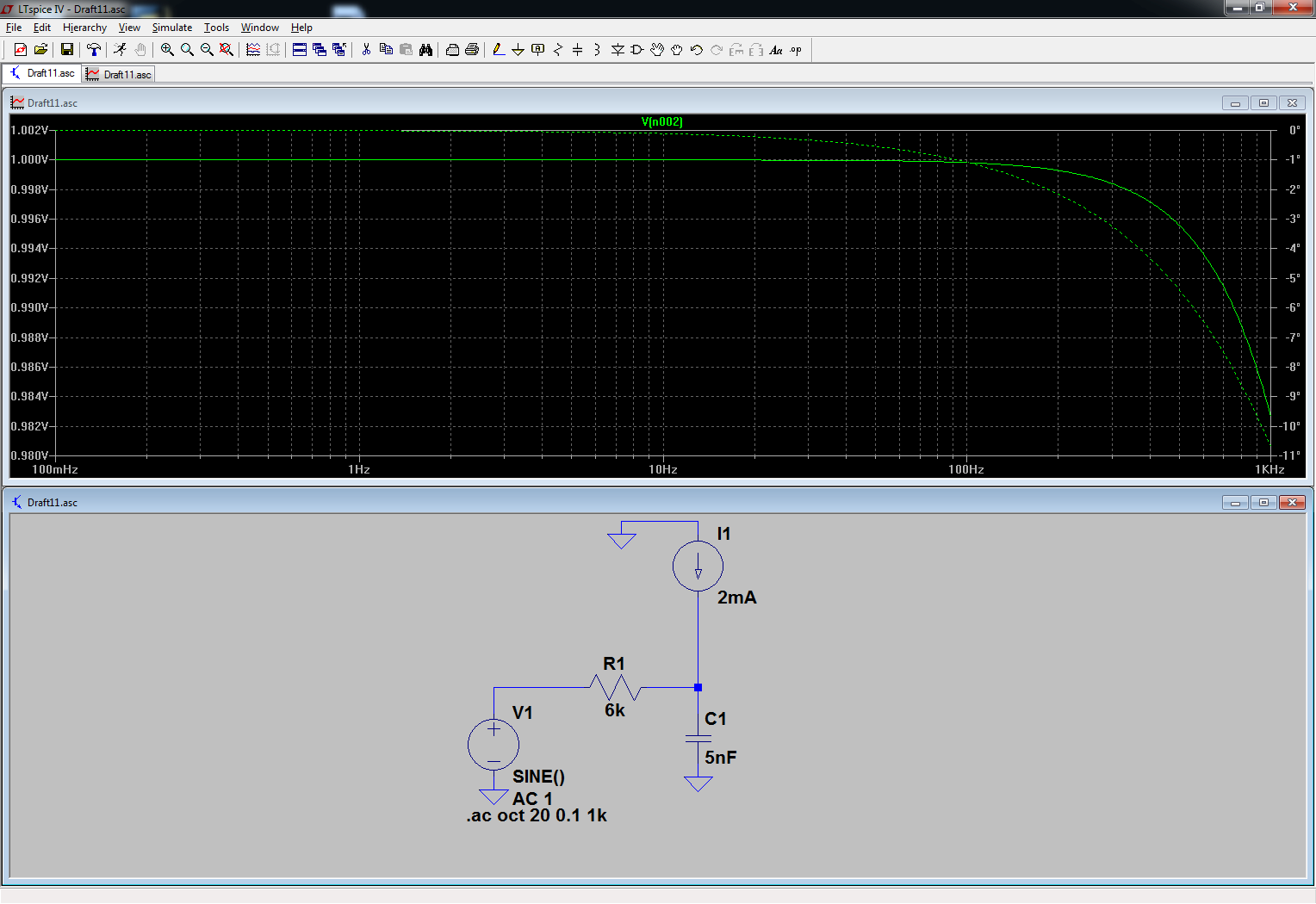The image size is (1316, 904).
Task: Click the Find binoculars icon
Action: (425, 50)
